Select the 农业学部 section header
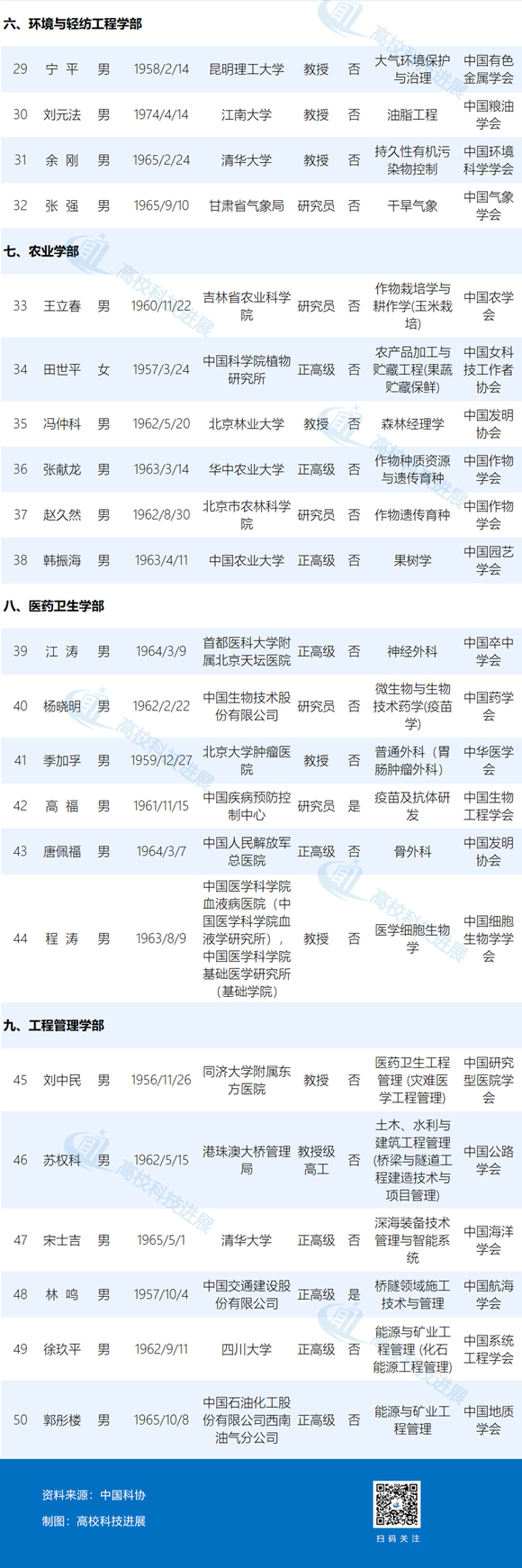 (x=41, y=251)
